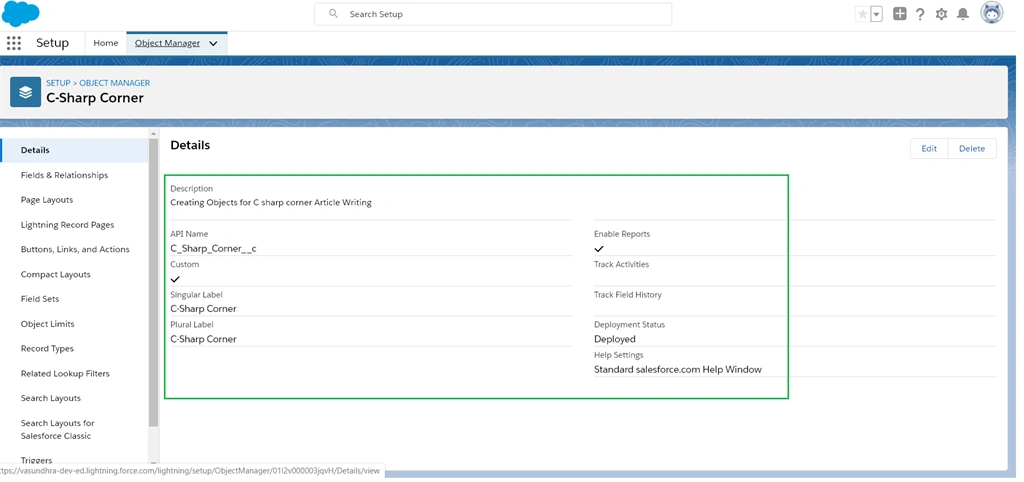Click the Plural Label value C-Sharp Corner
1024x482 pixels.
click(x=203, y=339)
